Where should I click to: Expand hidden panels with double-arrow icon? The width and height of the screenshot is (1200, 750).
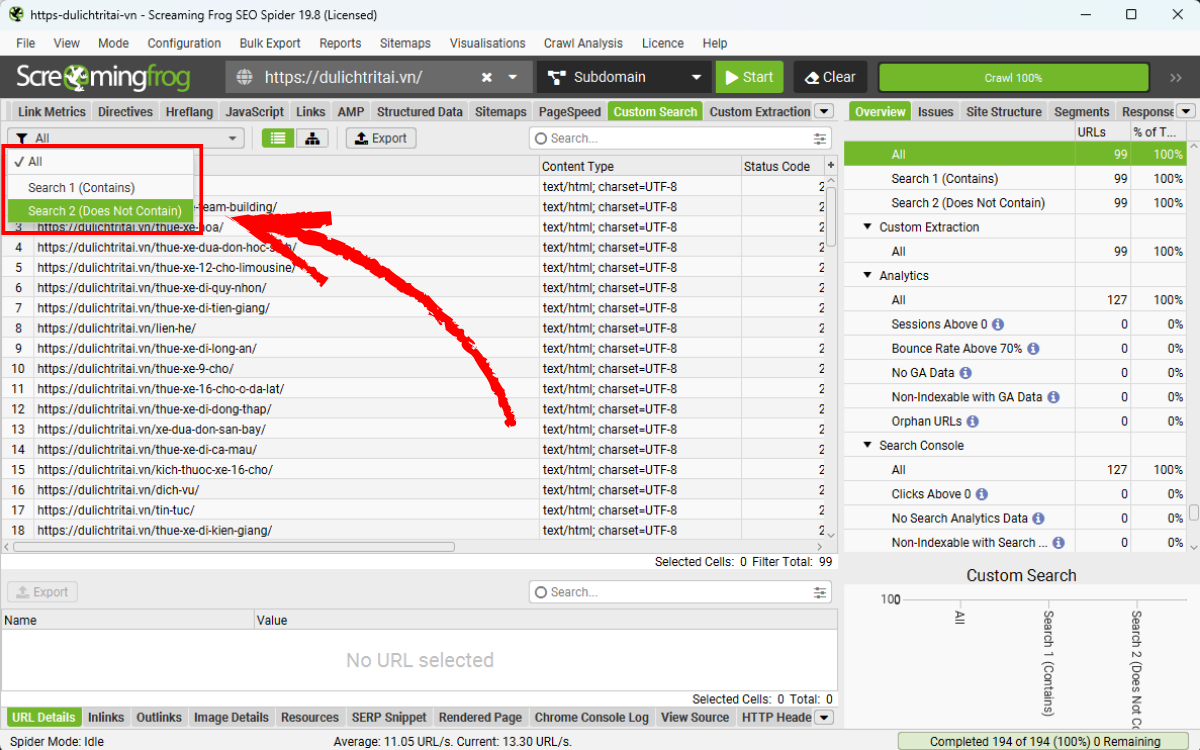coord(1176,77)
